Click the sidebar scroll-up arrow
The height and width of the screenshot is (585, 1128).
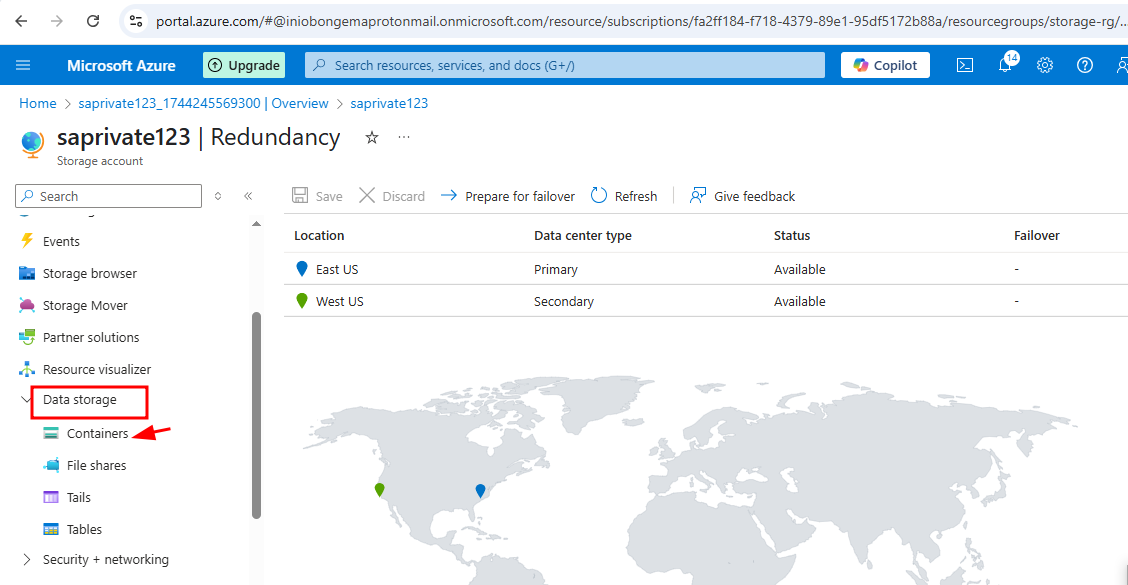click(x=256, y=224)
